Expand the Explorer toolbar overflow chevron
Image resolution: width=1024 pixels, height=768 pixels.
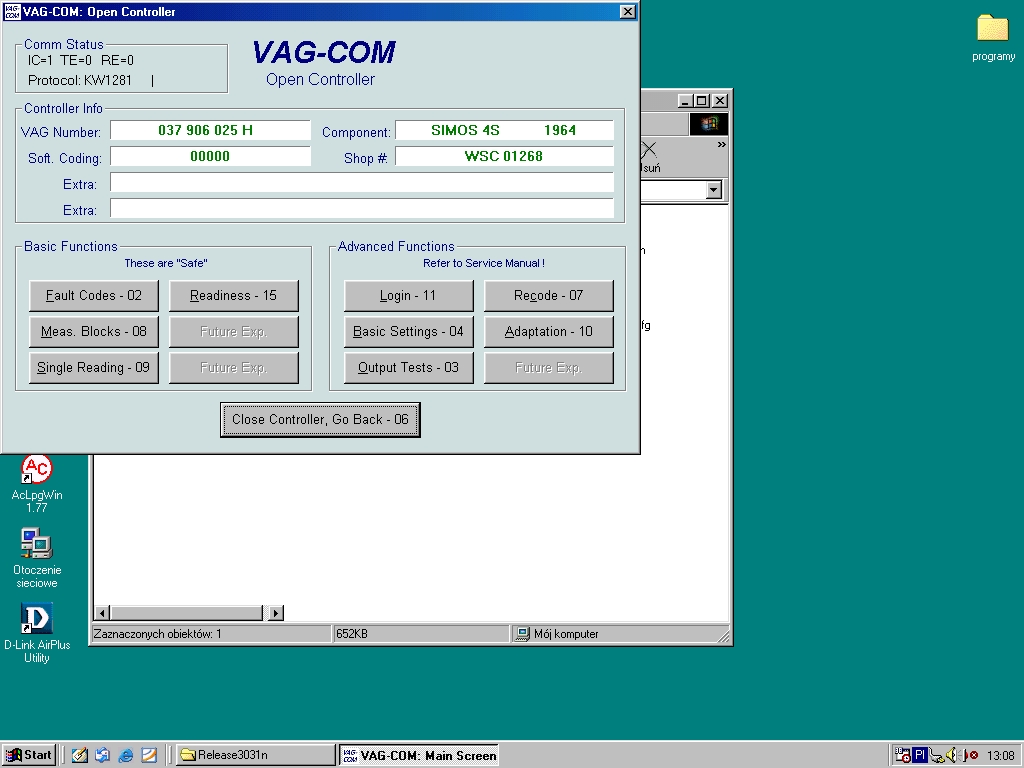click(721, 145)
